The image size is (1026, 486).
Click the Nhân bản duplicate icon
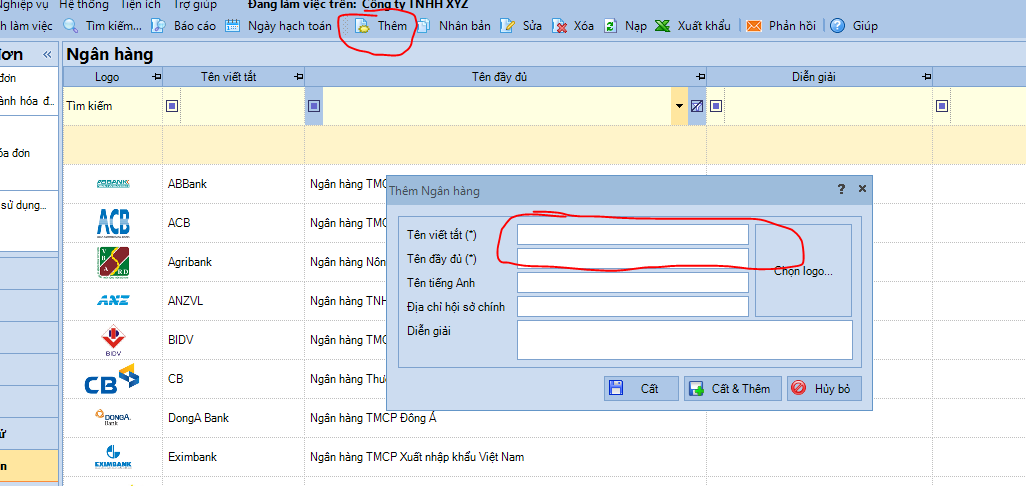(424, 26)
